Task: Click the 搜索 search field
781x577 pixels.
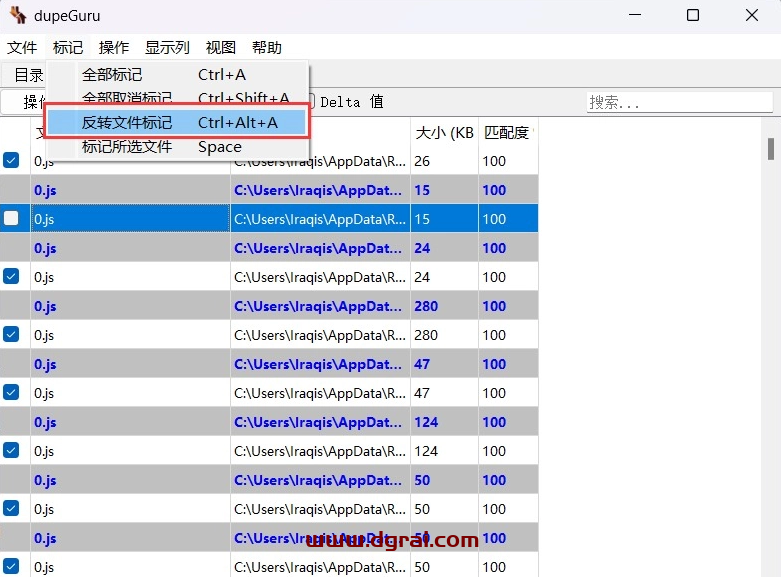Action: pos(679,102)
